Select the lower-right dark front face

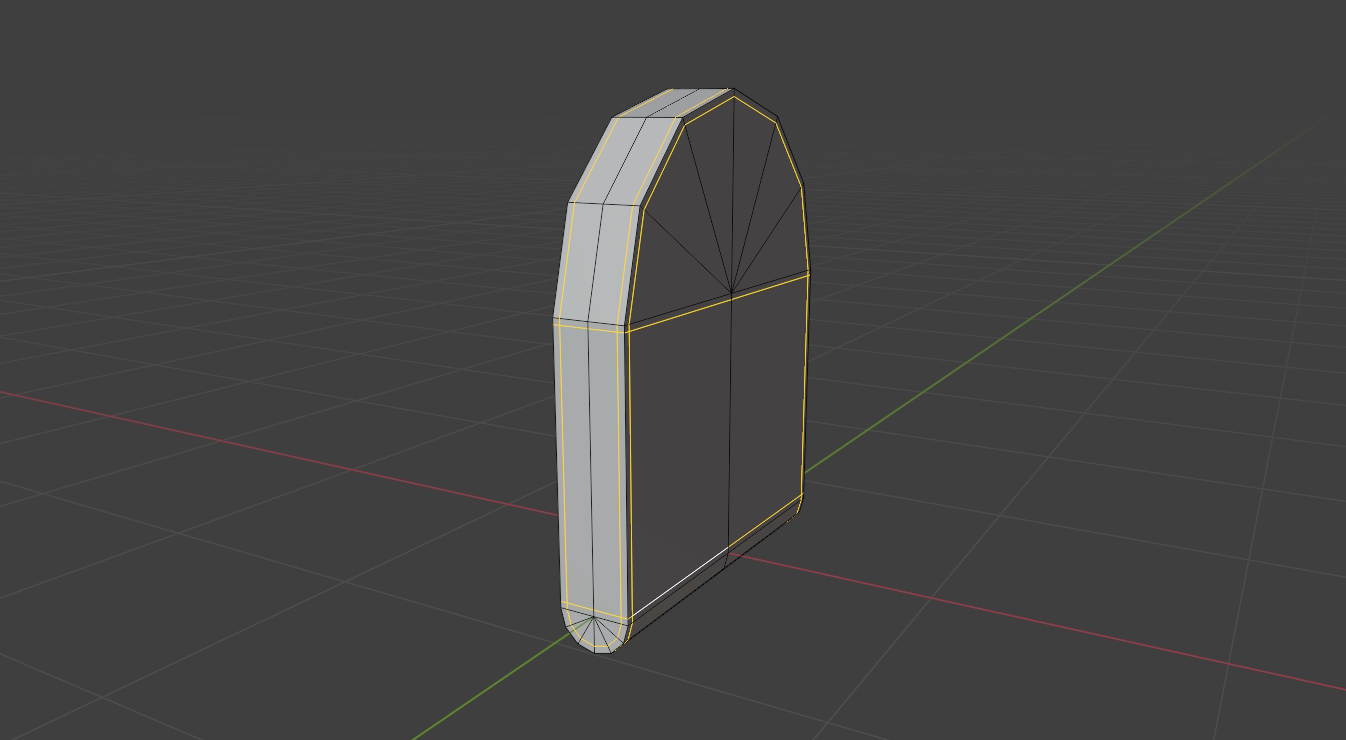[x=767, y=410]
